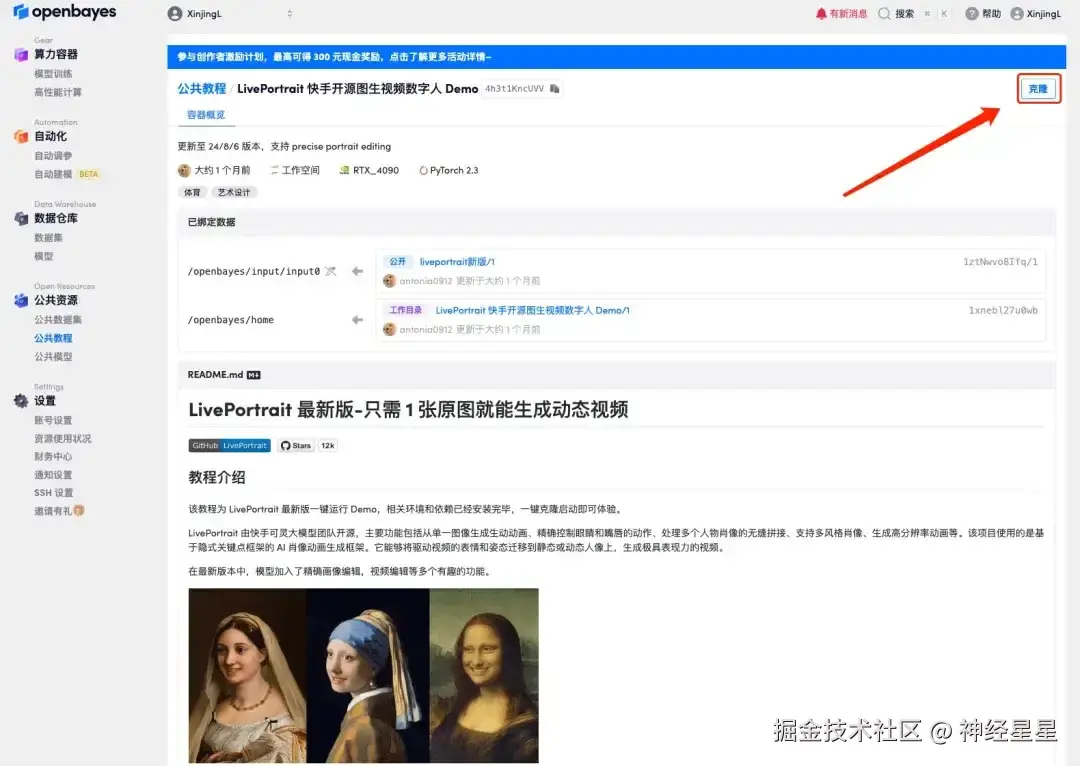Click the 公开 badge
The width and height of the screenshot is (1080, 766).
(x=397, y=262)
